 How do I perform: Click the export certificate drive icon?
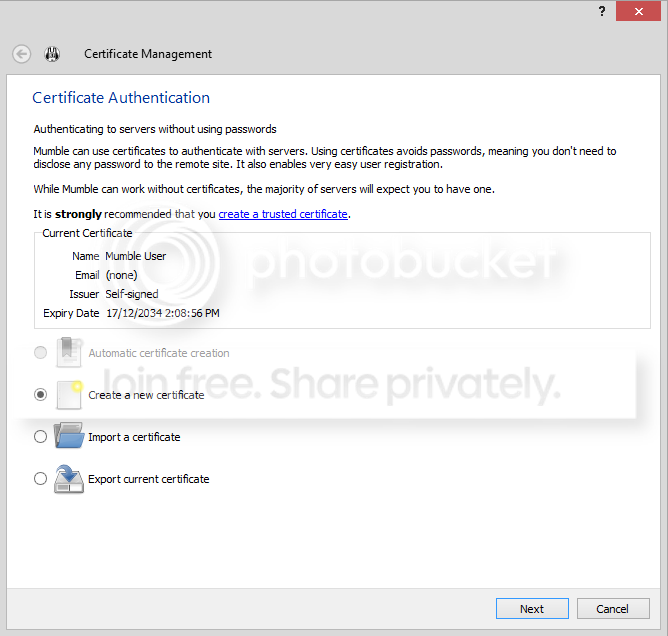pyautogui.click(x=69, y=479)
